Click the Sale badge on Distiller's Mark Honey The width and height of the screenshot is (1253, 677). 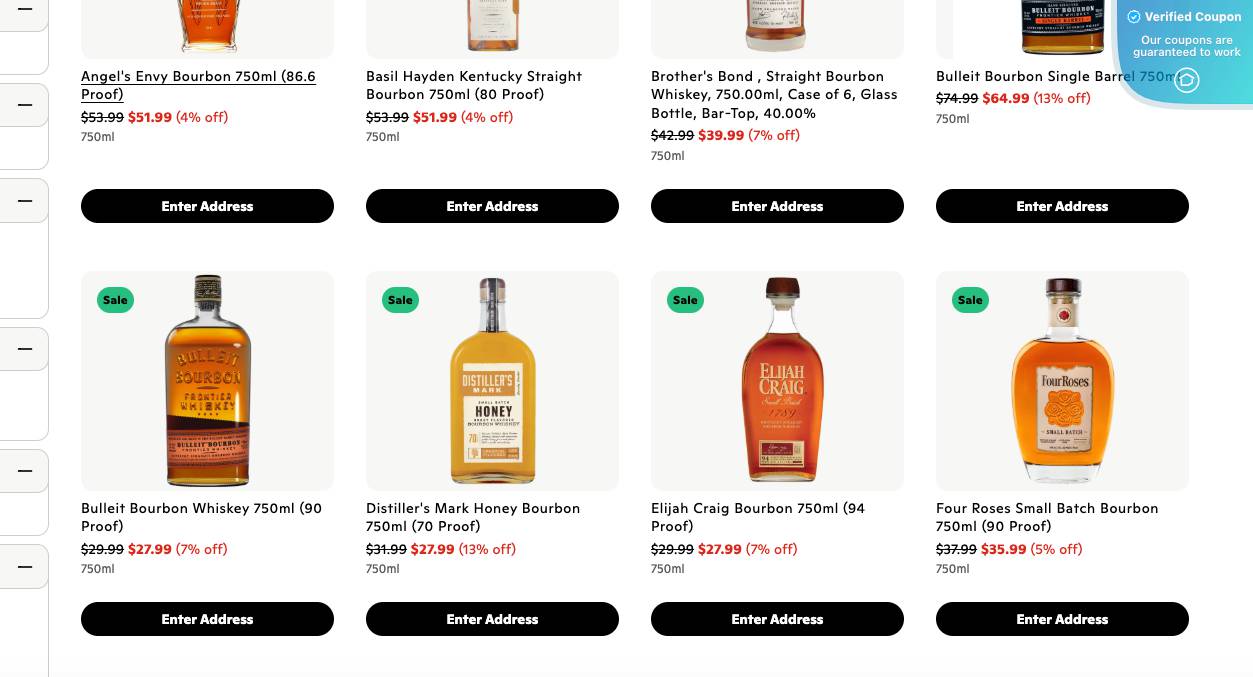coord(400,300)
